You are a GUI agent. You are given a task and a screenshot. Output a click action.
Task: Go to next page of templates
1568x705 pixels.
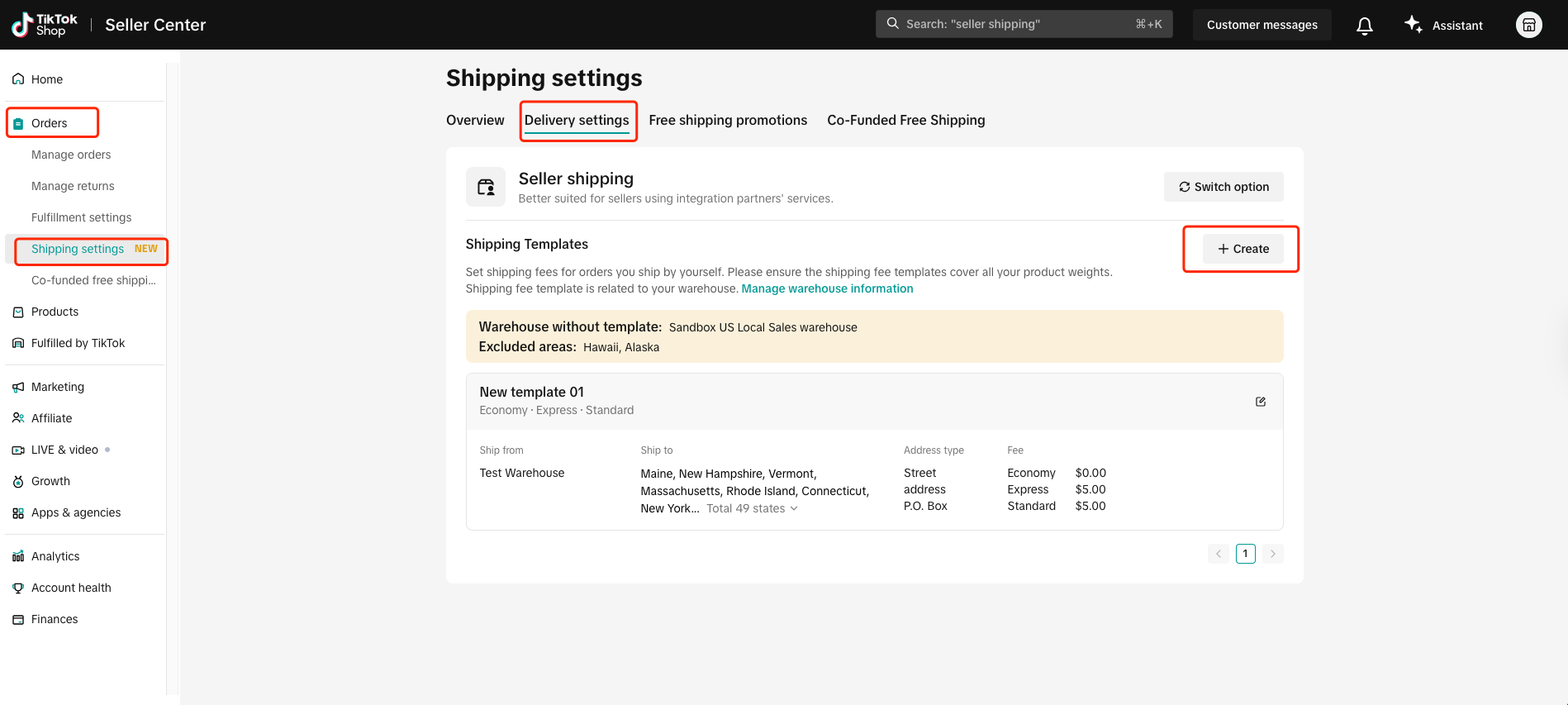tap(1272, 554)
